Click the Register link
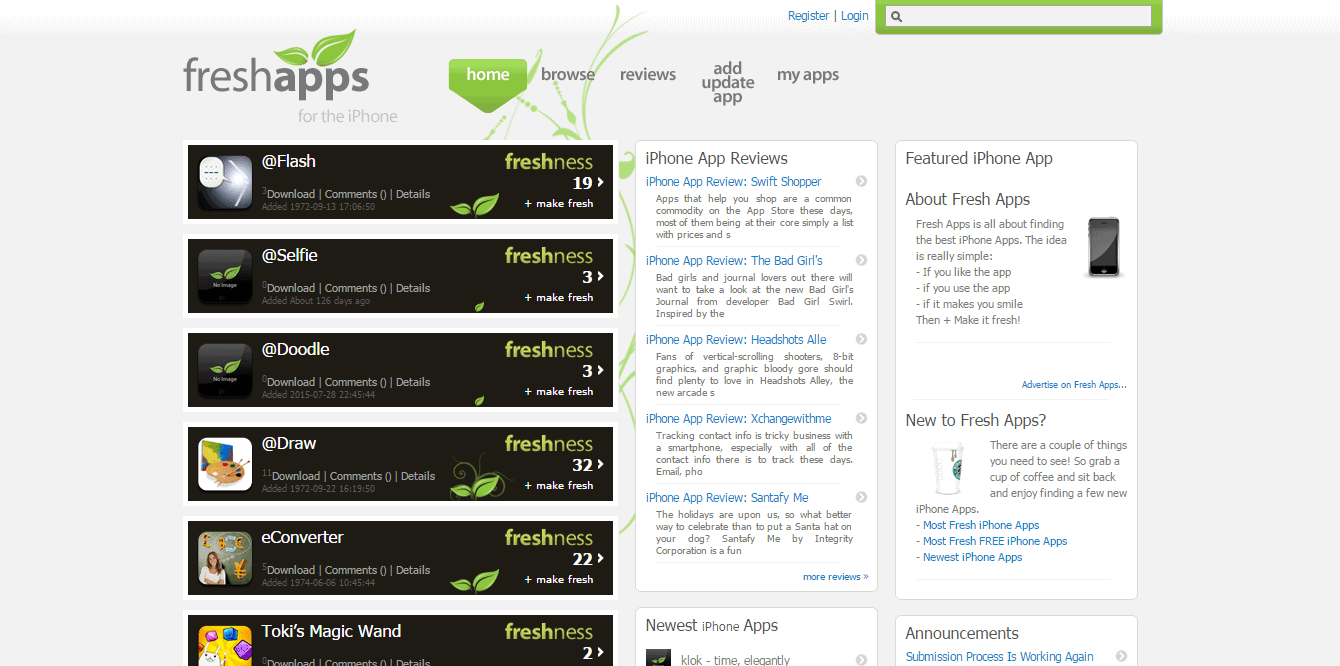1340x666 pixels. coord(808,15)
